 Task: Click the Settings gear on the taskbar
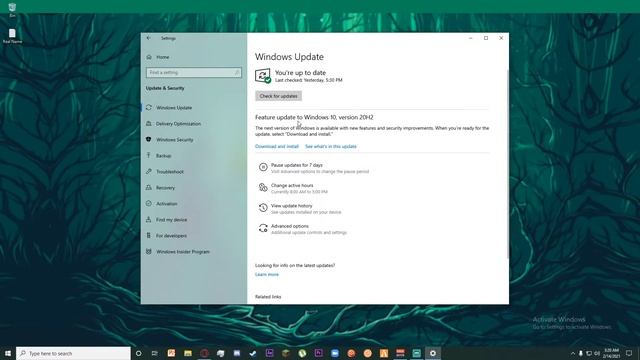433,353
